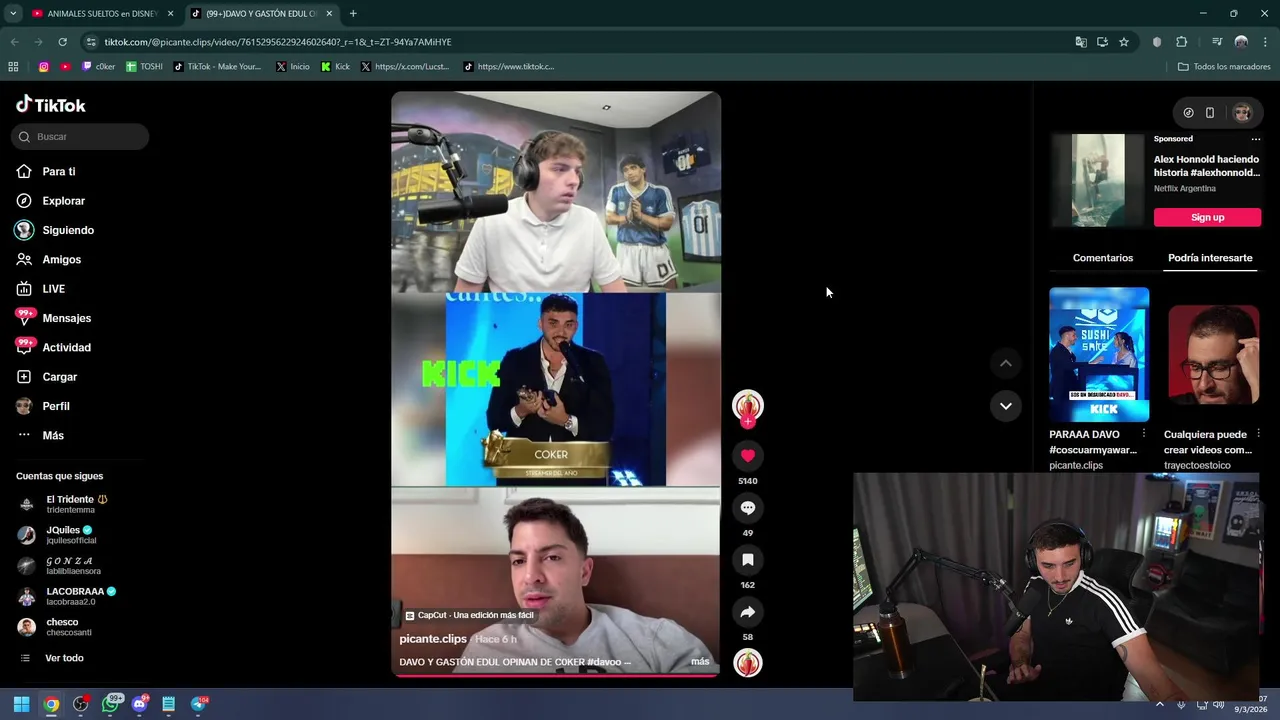Focus the Buscar search field
This screenshot has width=1280, height=720.
(80, 137)
